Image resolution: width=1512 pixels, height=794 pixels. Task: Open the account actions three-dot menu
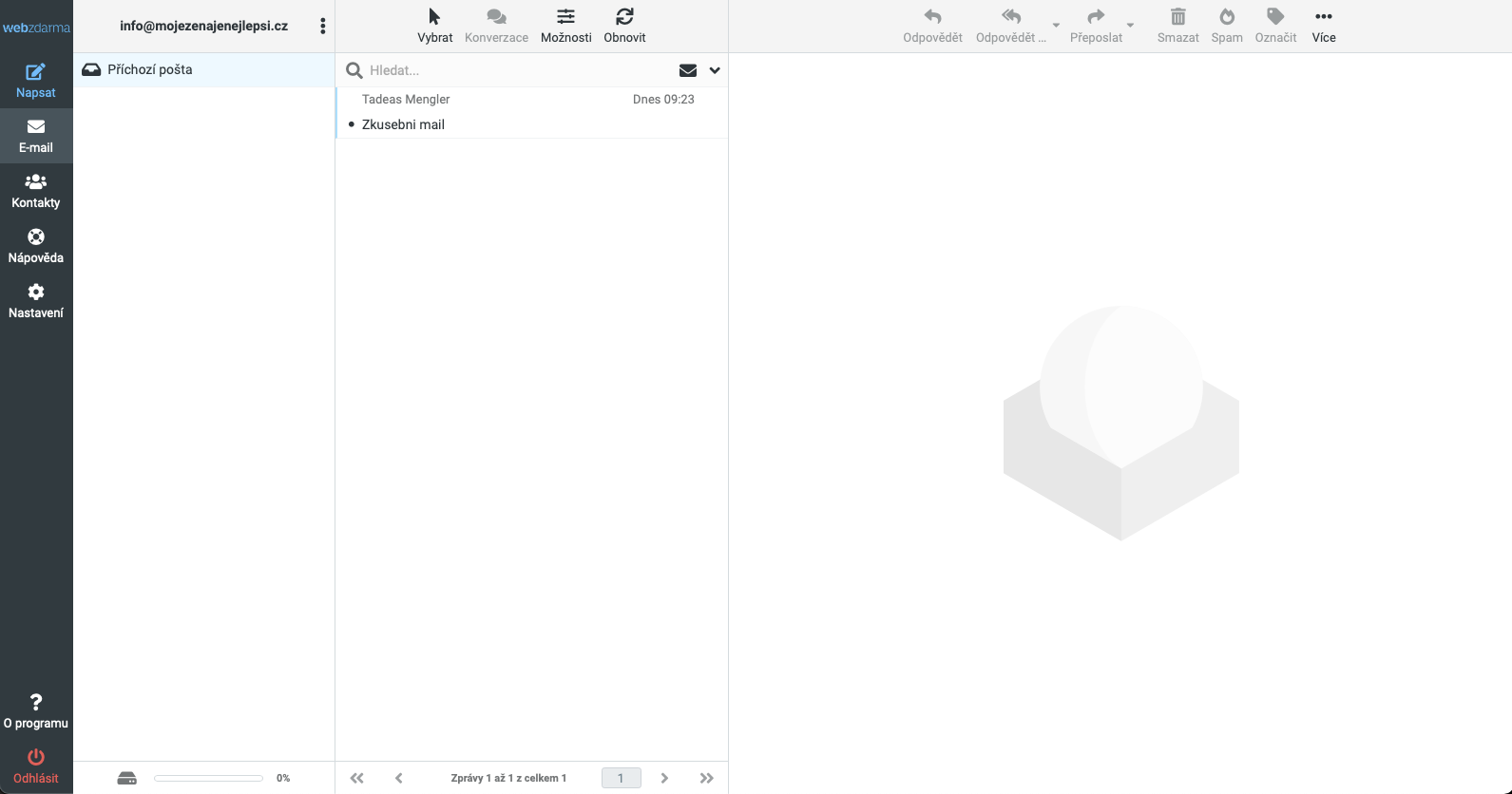pos(323,27)
